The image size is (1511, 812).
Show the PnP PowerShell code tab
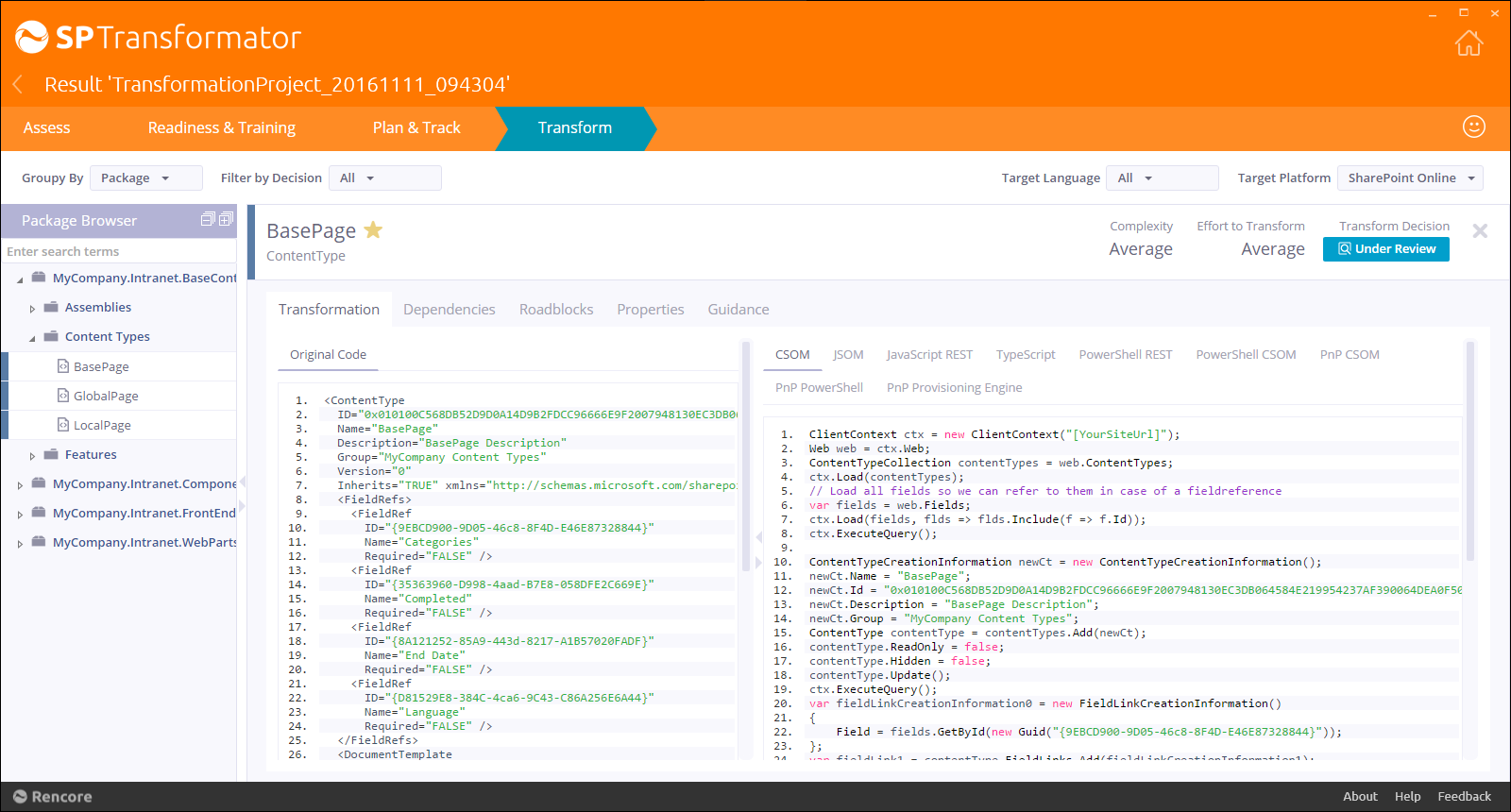tap(819, 388)
